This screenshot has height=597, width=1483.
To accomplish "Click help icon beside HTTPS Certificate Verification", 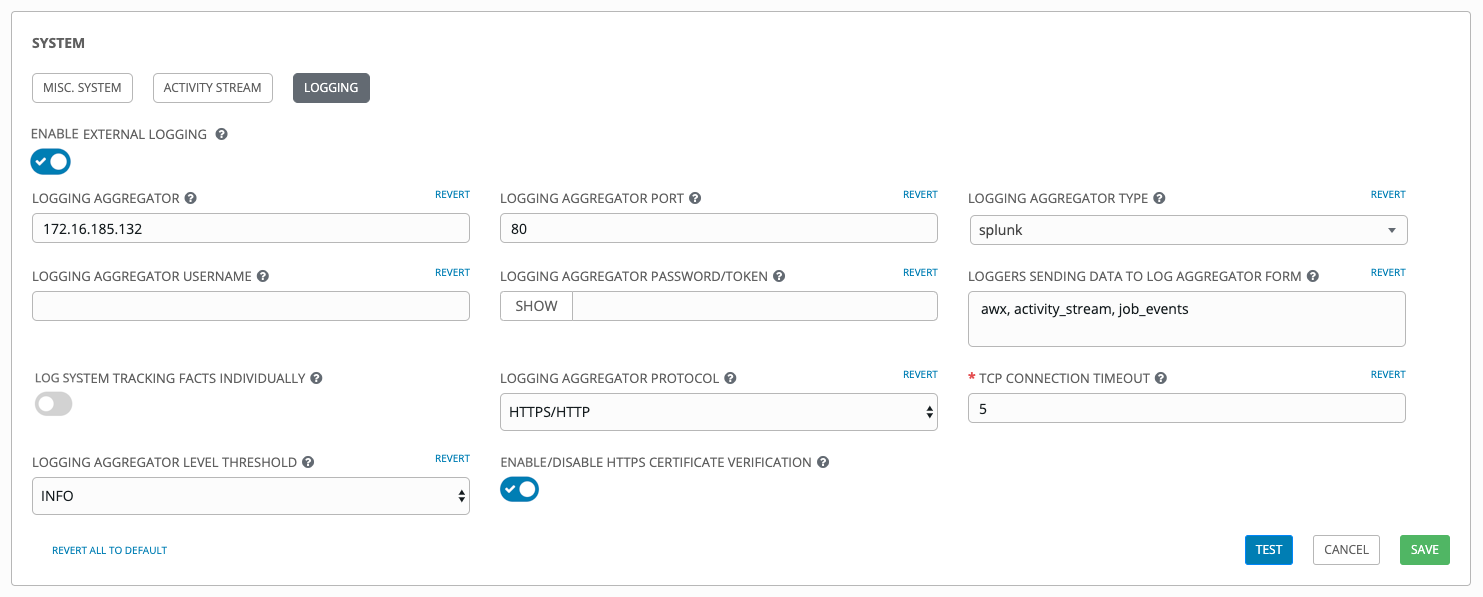I will 823,462.
